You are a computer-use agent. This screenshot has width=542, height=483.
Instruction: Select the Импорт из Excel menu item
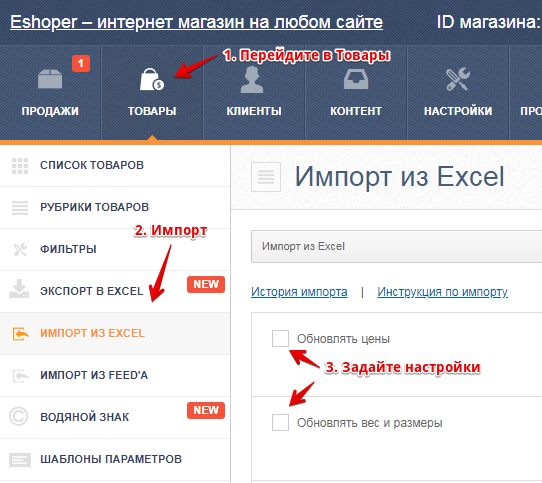click(115, 334)
